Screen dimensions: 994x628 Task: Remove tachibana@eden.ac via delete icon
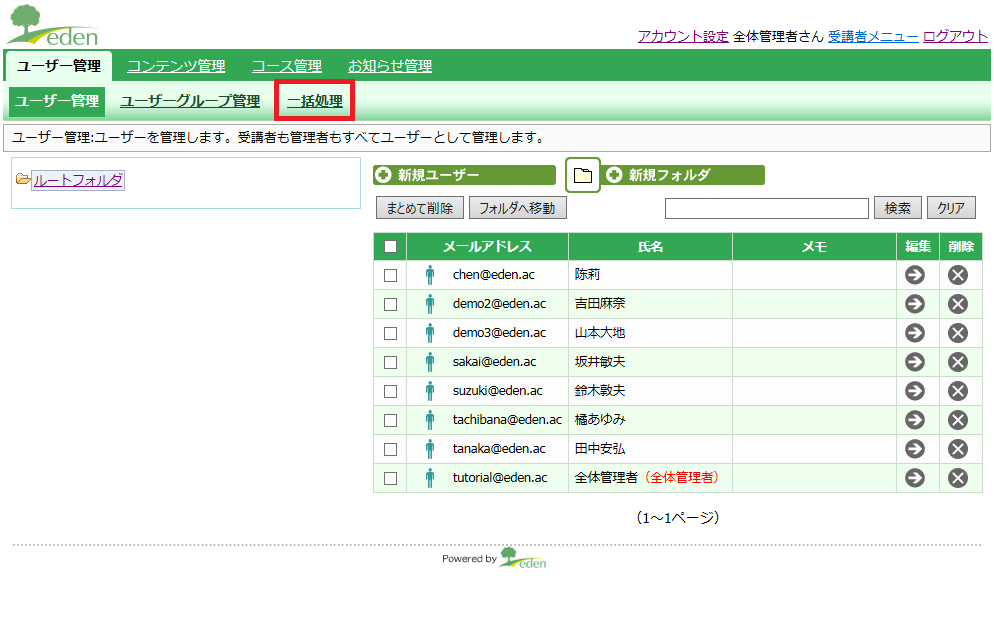[x=958, y=420]
